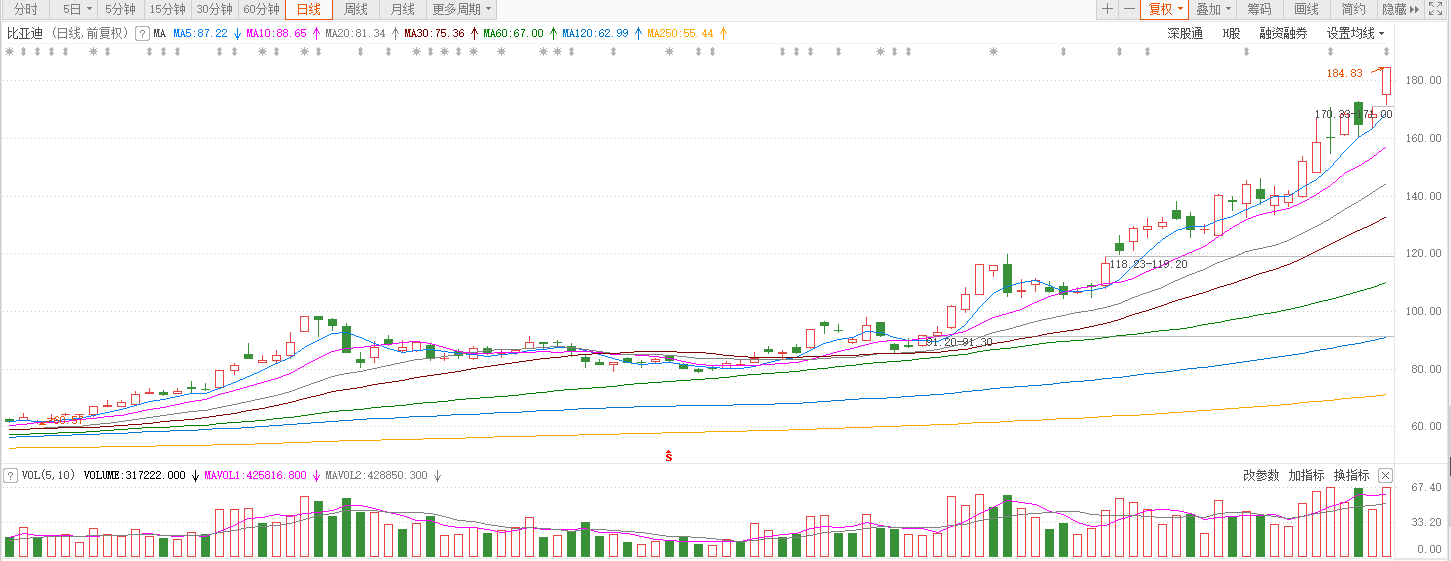Click the red S marker on chart

pos(668,456)
